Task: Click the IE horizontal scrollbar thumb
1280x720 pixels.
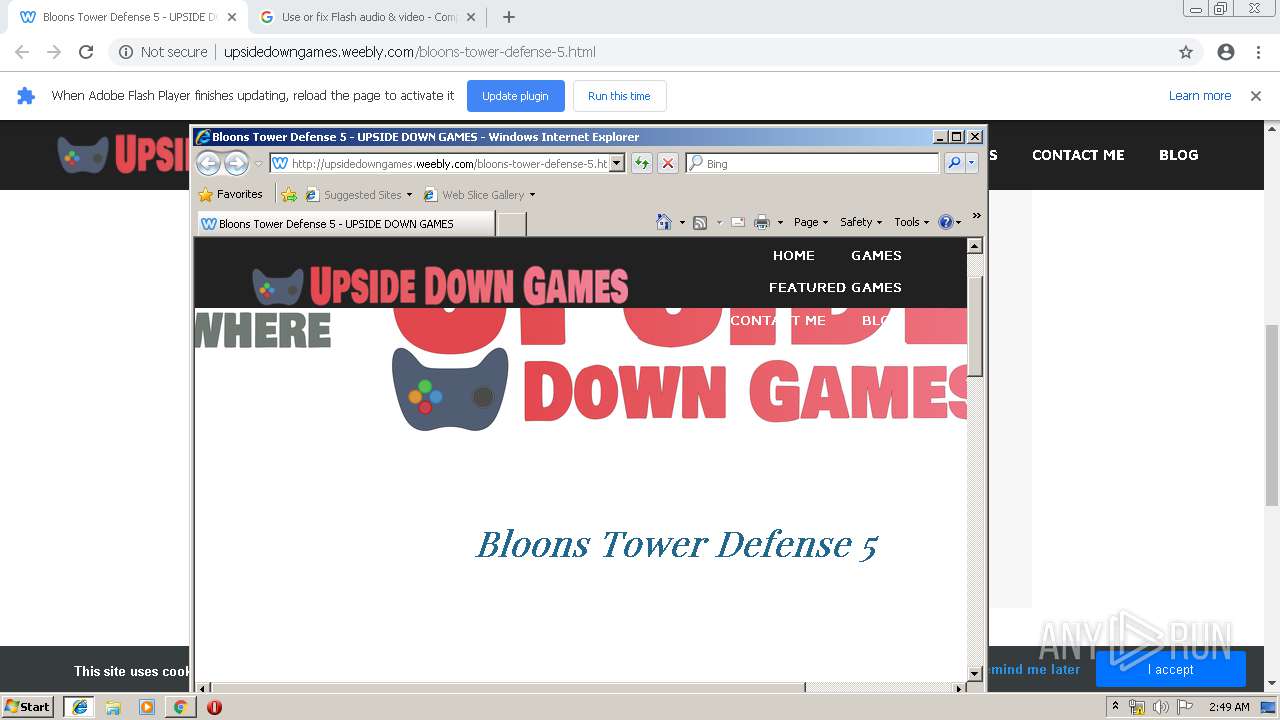Action: (508, 688)
